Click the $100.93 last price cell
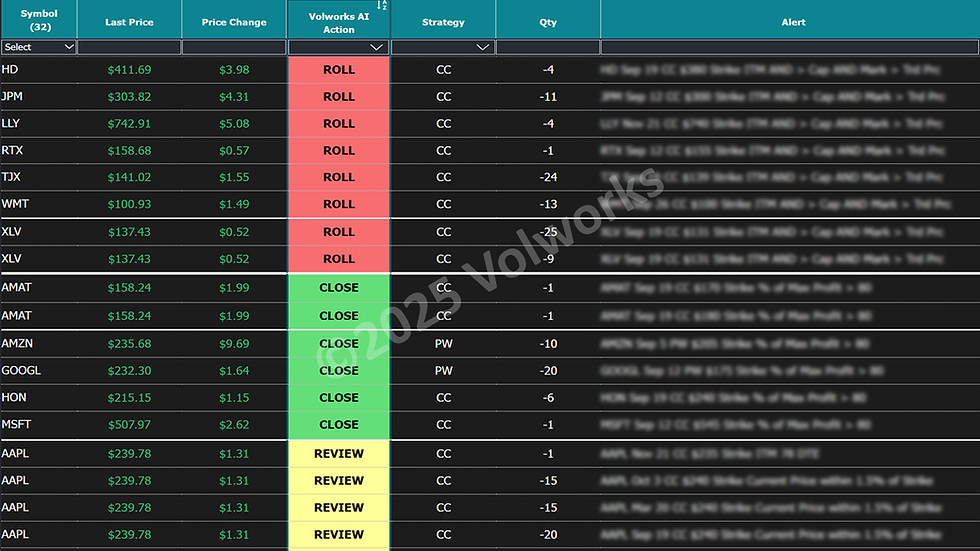Viewport: 980px width, 551px height. (x=129, y=204)
